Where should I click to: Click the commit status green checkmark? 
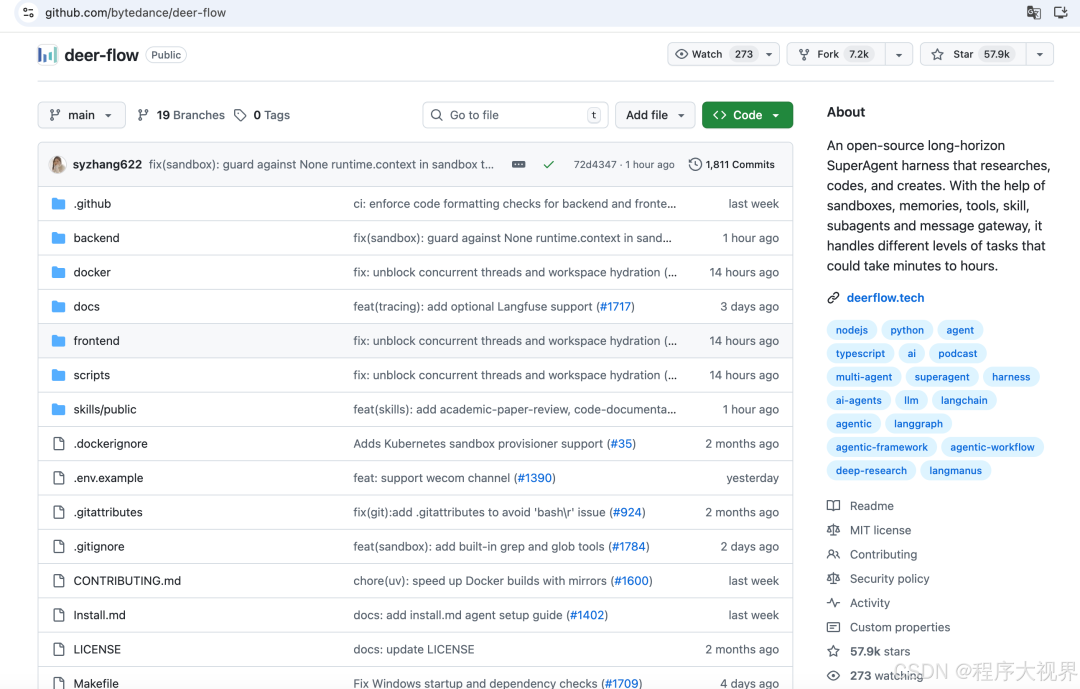tap(548, 165)
